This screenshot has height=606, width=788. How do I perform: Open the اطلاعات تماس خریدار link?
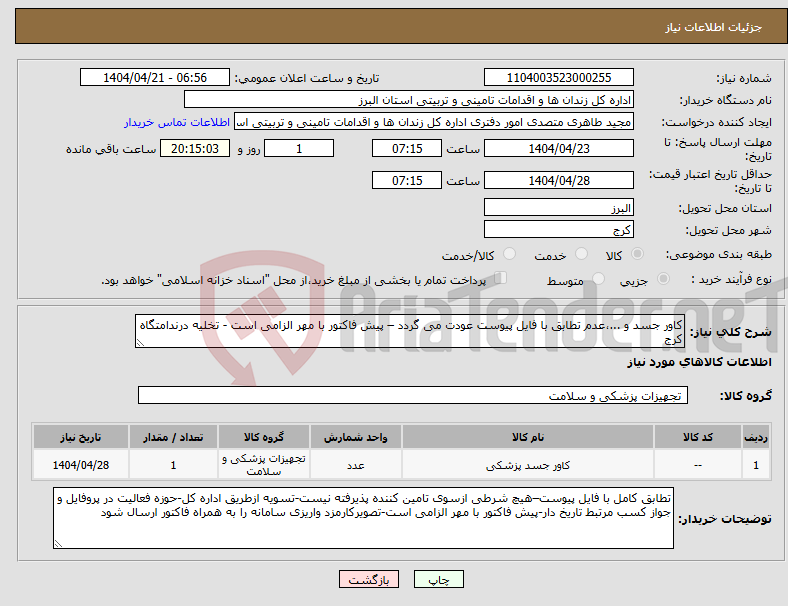[177, 122]
